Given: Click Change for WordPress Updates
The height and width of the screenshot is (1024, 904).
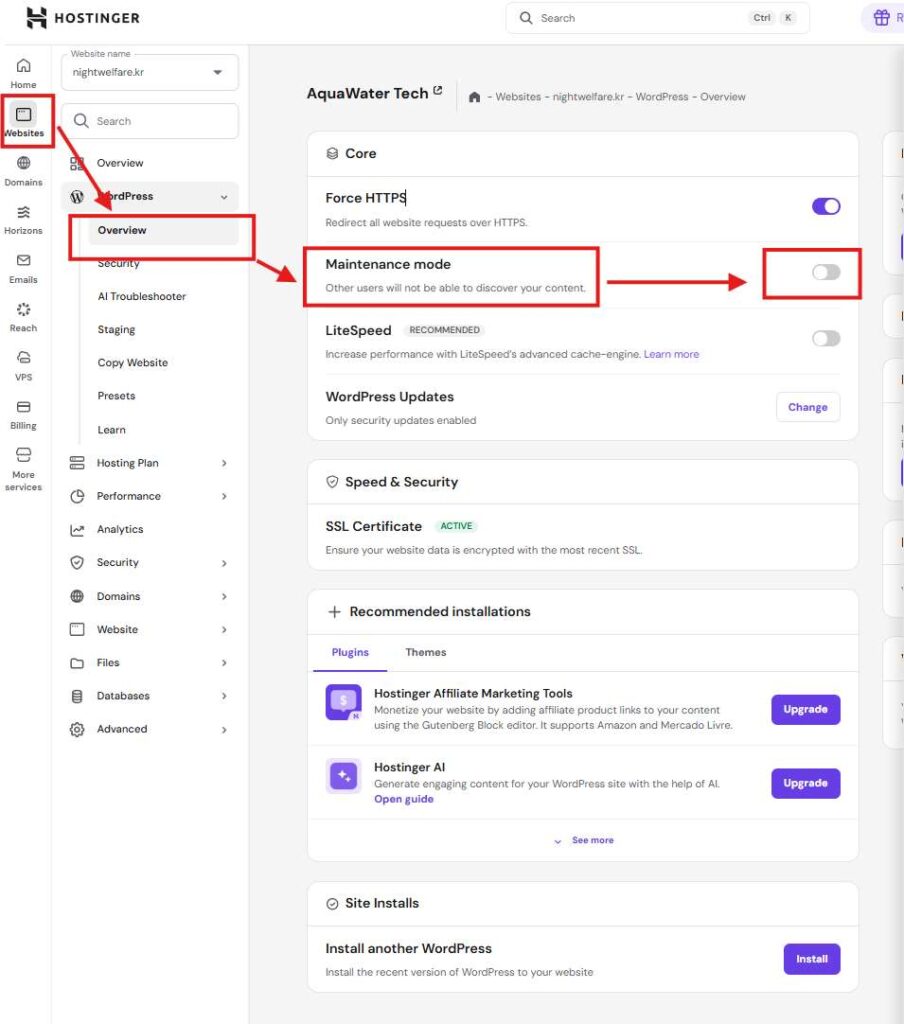Looking at the screenshot, I should pos(807,407).
